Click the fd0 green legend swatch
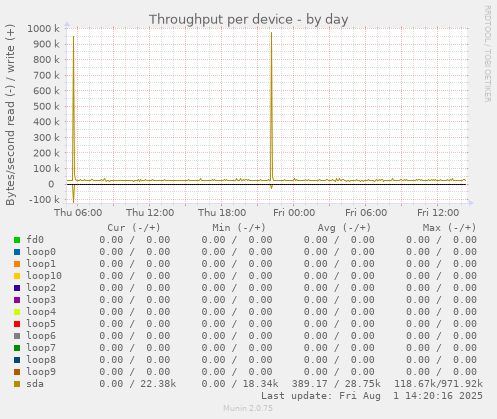Screen dimensions: 497x419 (17, 240)
